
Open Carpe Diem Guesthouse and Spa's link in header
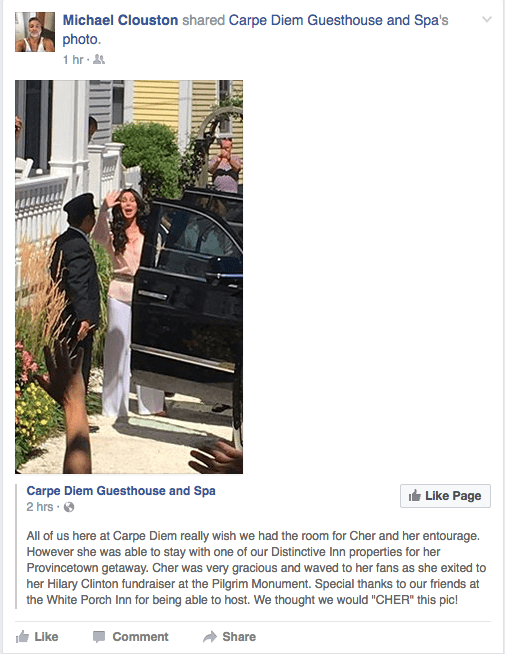(339, 20)
